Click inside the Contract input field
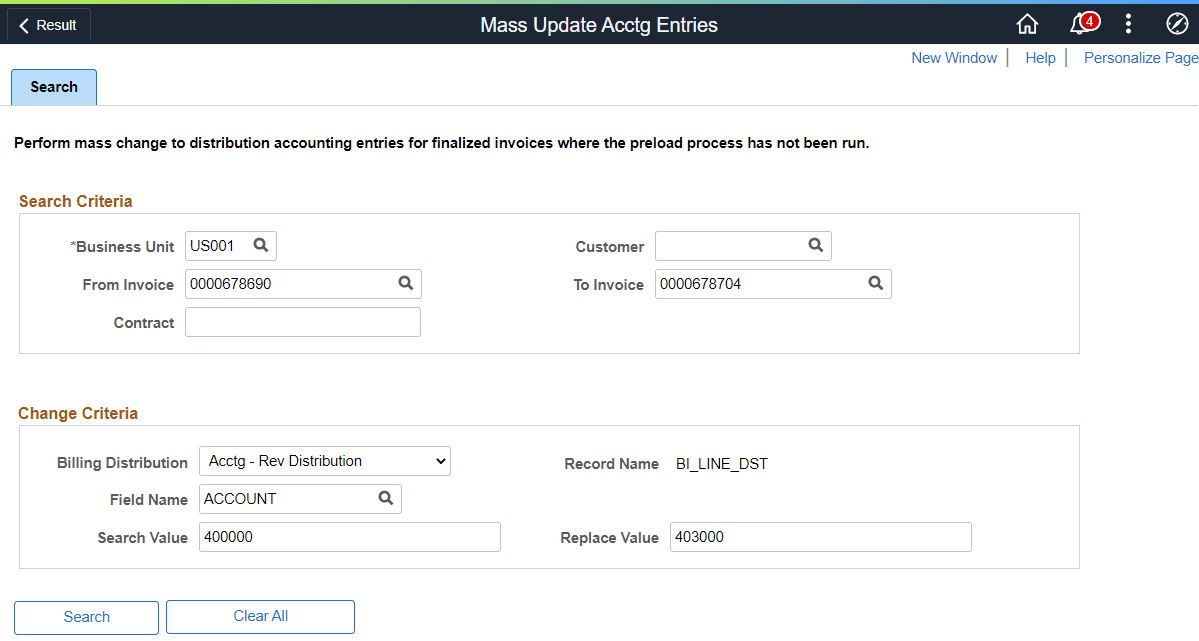The image size is (1199, 641). pos(302,321)
